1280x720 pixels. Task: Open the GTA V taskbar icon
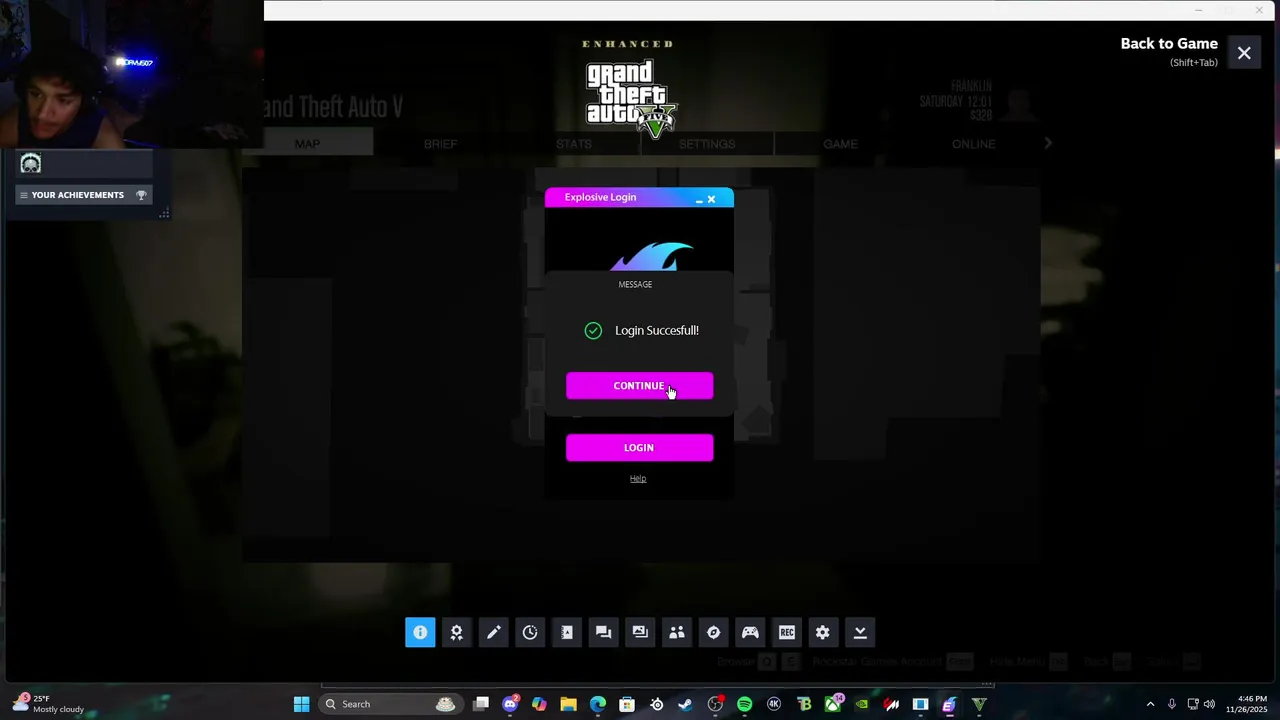[979, 704]
